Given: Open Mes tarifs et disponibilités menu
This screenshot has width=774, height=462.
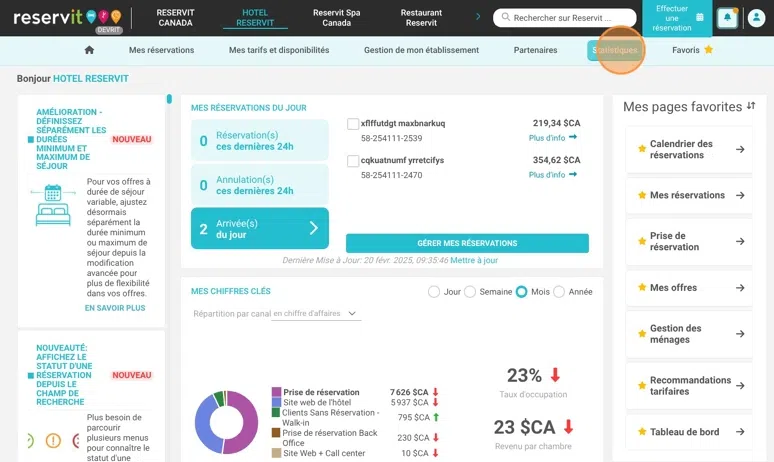Looking at the screenshot, I should point(279,50).
